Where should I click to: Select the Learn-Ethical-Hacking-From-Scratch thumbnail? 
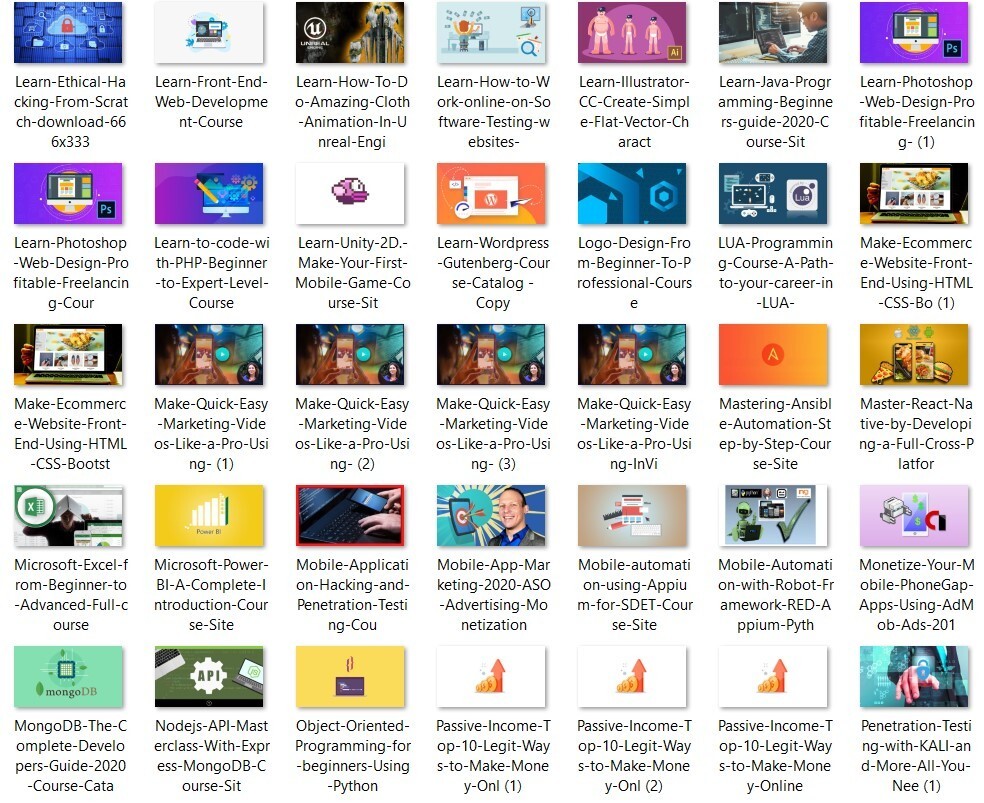click(x=68, y=32)
